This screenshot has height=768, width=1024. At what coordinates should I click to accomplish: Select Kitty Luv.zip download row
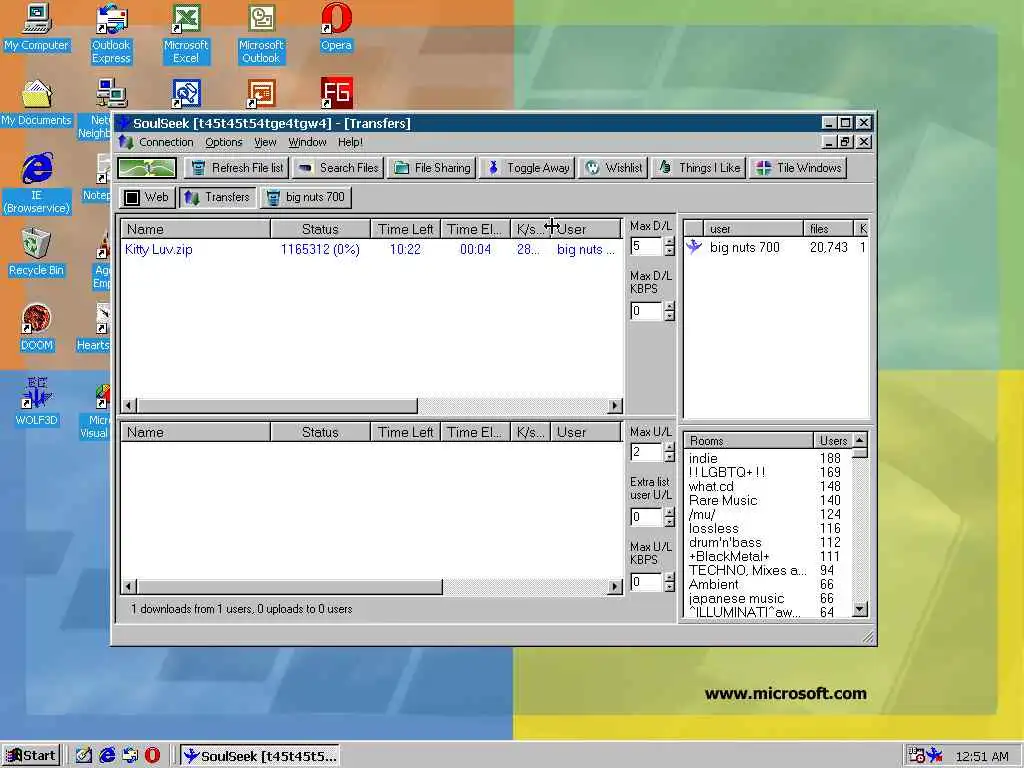[x=371, y=249]
